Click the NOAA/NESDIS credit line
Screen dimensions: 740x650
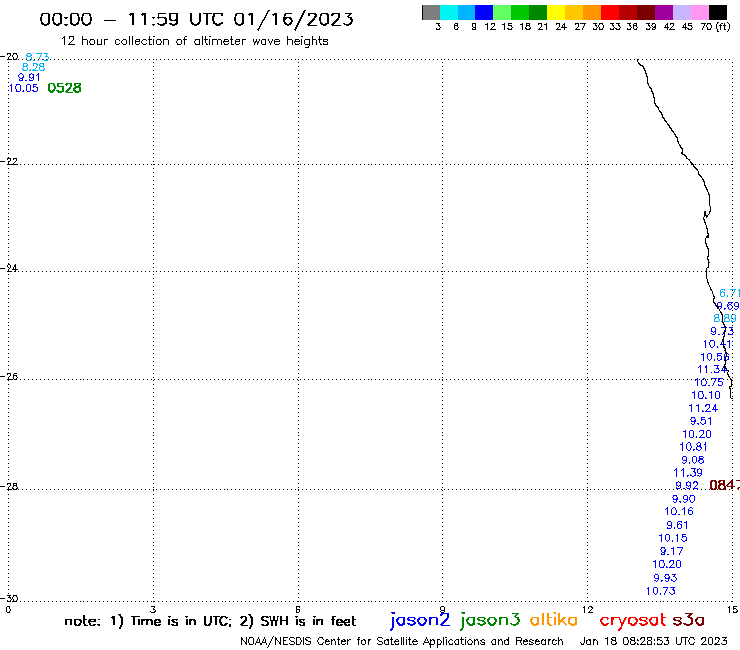coord(402,641)
